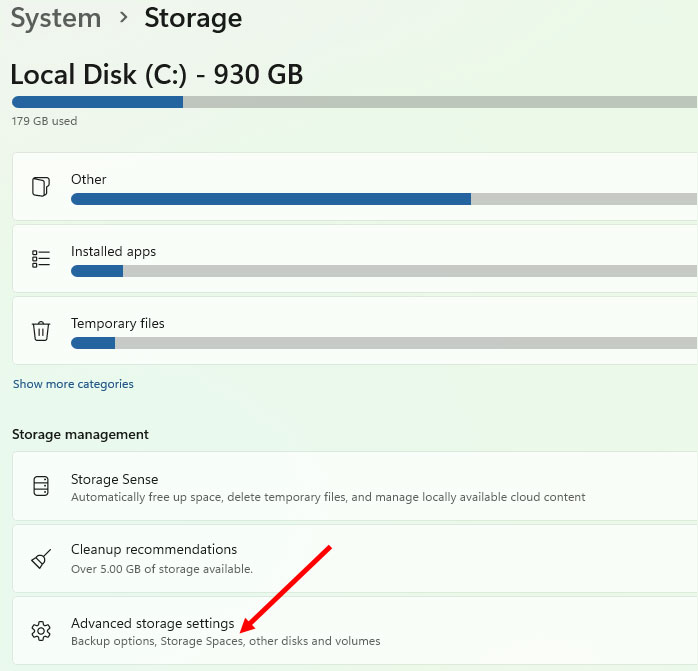Click the Installed apps list icon
698x671 pixels.
[x=40, y=259]
